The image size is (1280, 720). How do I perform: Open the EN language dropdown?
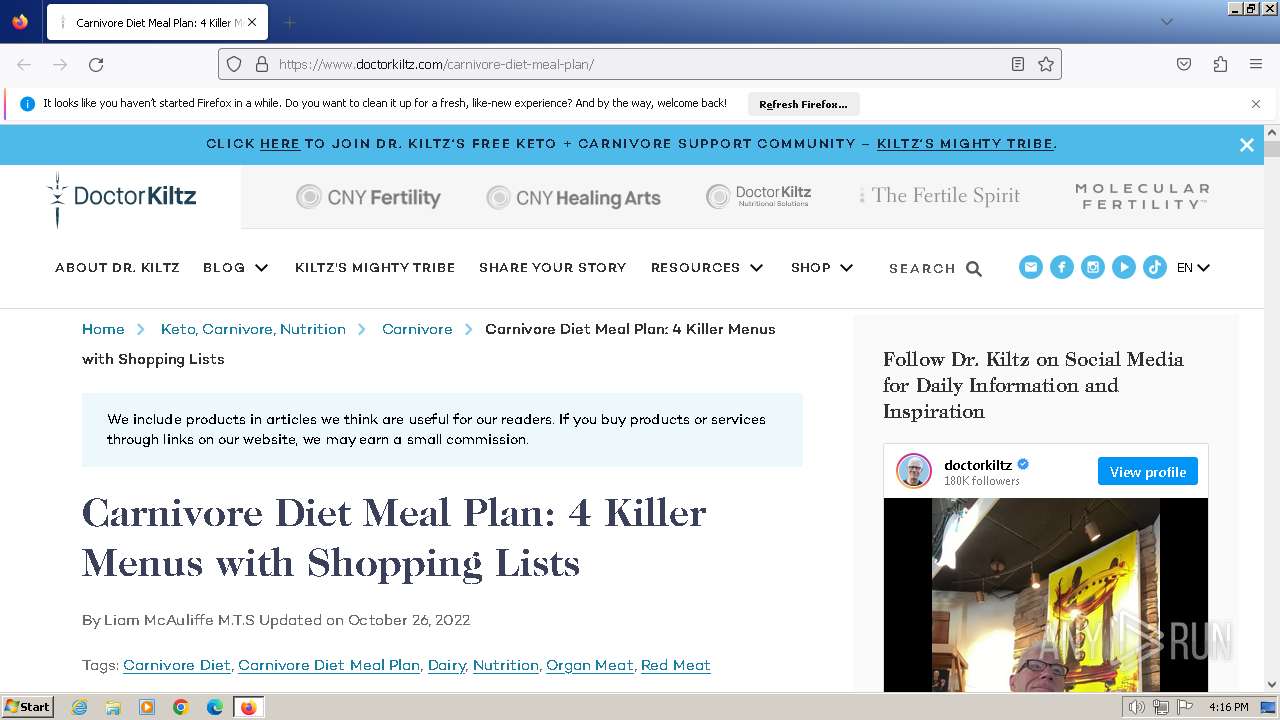tap(1194, 268)
